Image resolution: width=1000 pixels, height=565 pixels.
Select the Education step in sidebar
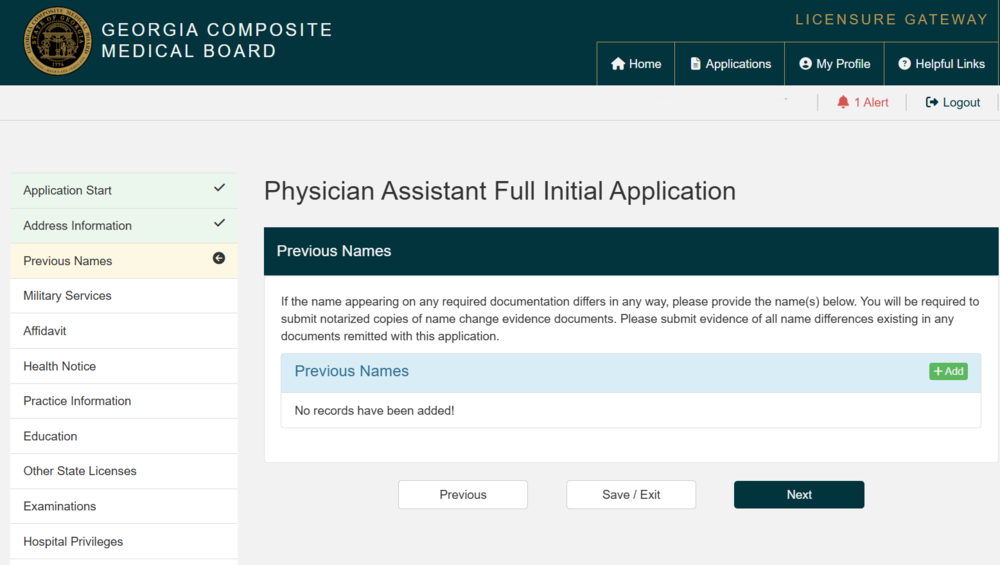point(50,436)
